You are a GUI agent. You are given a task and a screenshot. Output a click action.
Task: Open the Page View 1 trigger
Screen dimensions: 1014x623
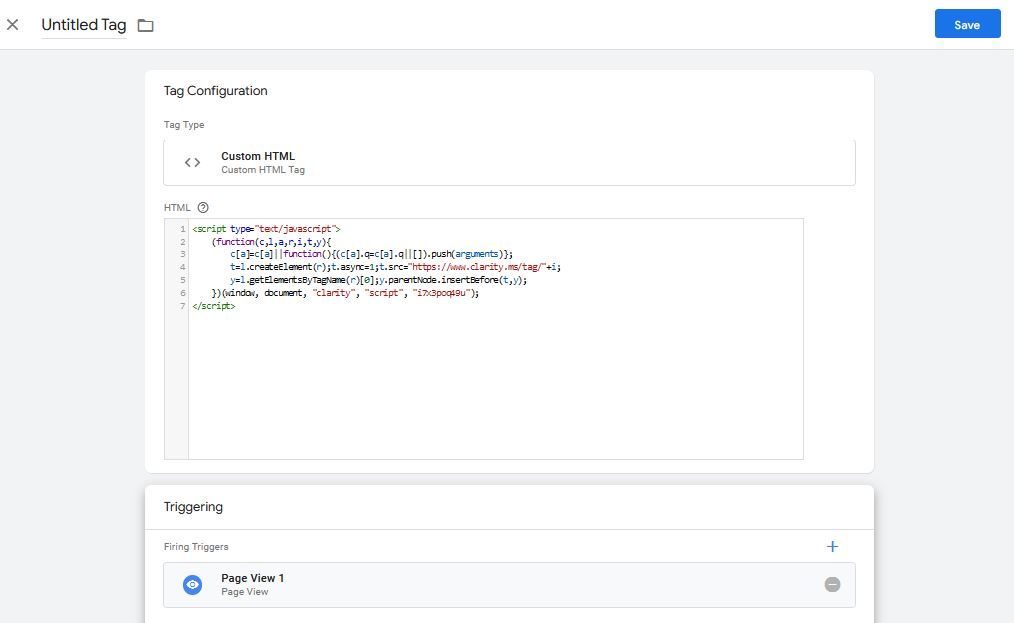[x=509, y=585]
